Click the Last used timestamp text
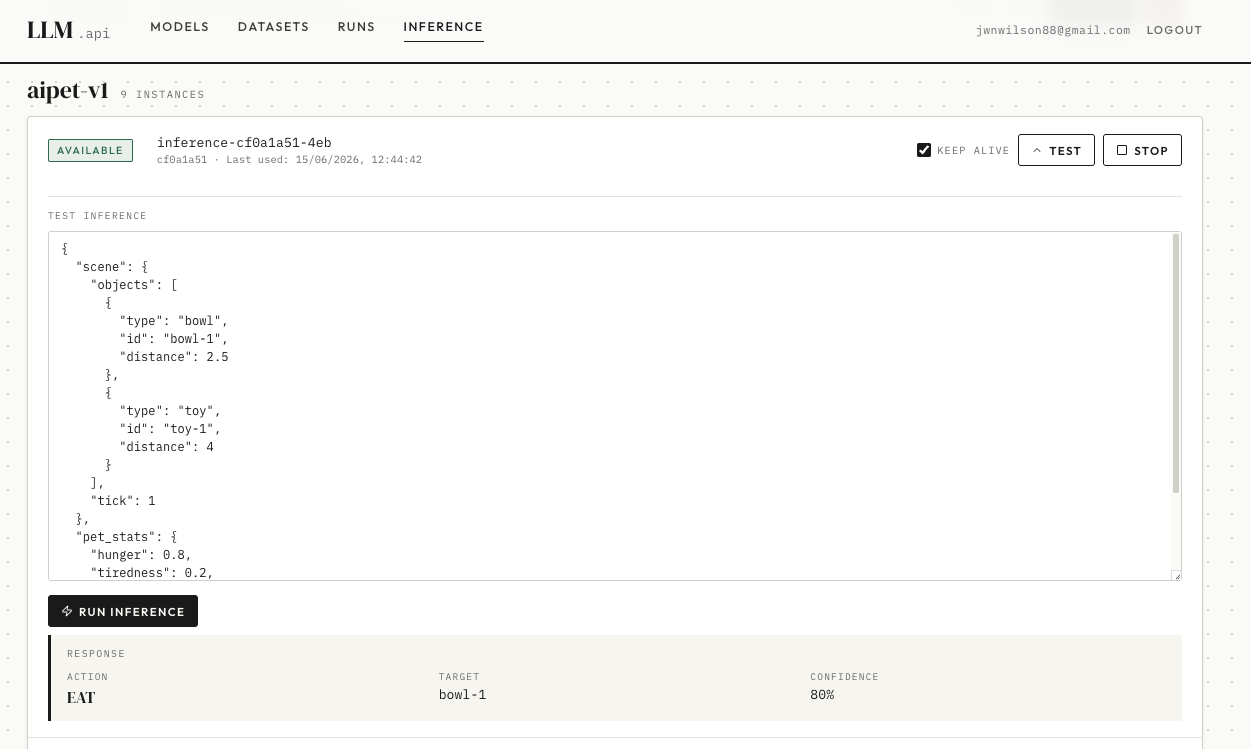The width and height of the screenshot is (1251, 749). [x=324, y=160]
